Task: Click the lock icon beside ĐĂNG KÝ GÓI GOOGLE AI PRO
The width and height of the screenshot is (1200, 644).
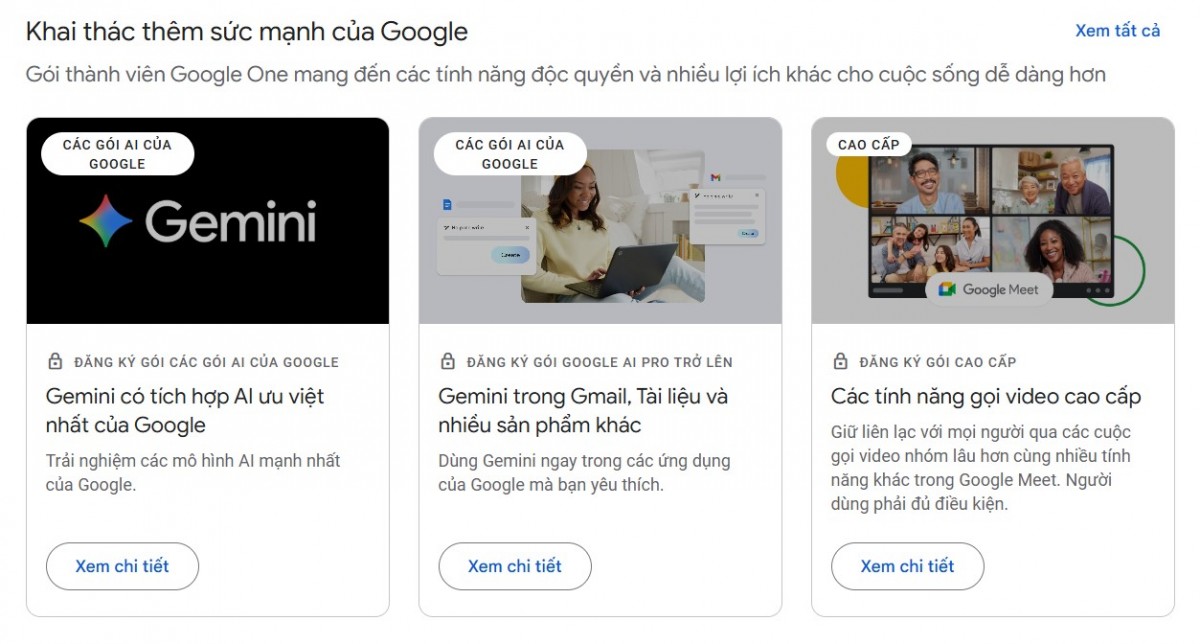Action: pos(449,362)
